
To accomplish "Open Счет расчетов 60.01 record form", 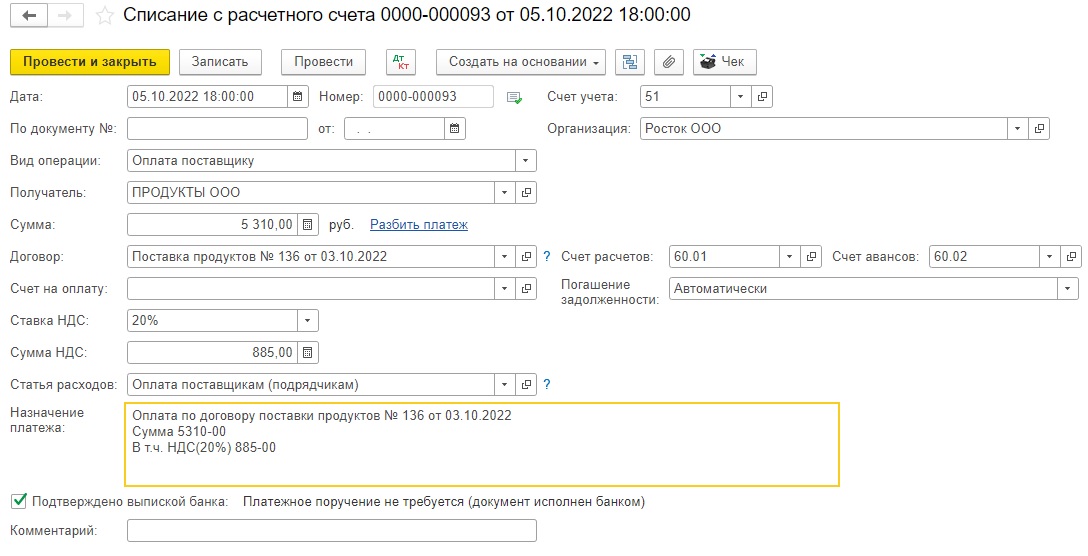I will click(x=810, y=256).
